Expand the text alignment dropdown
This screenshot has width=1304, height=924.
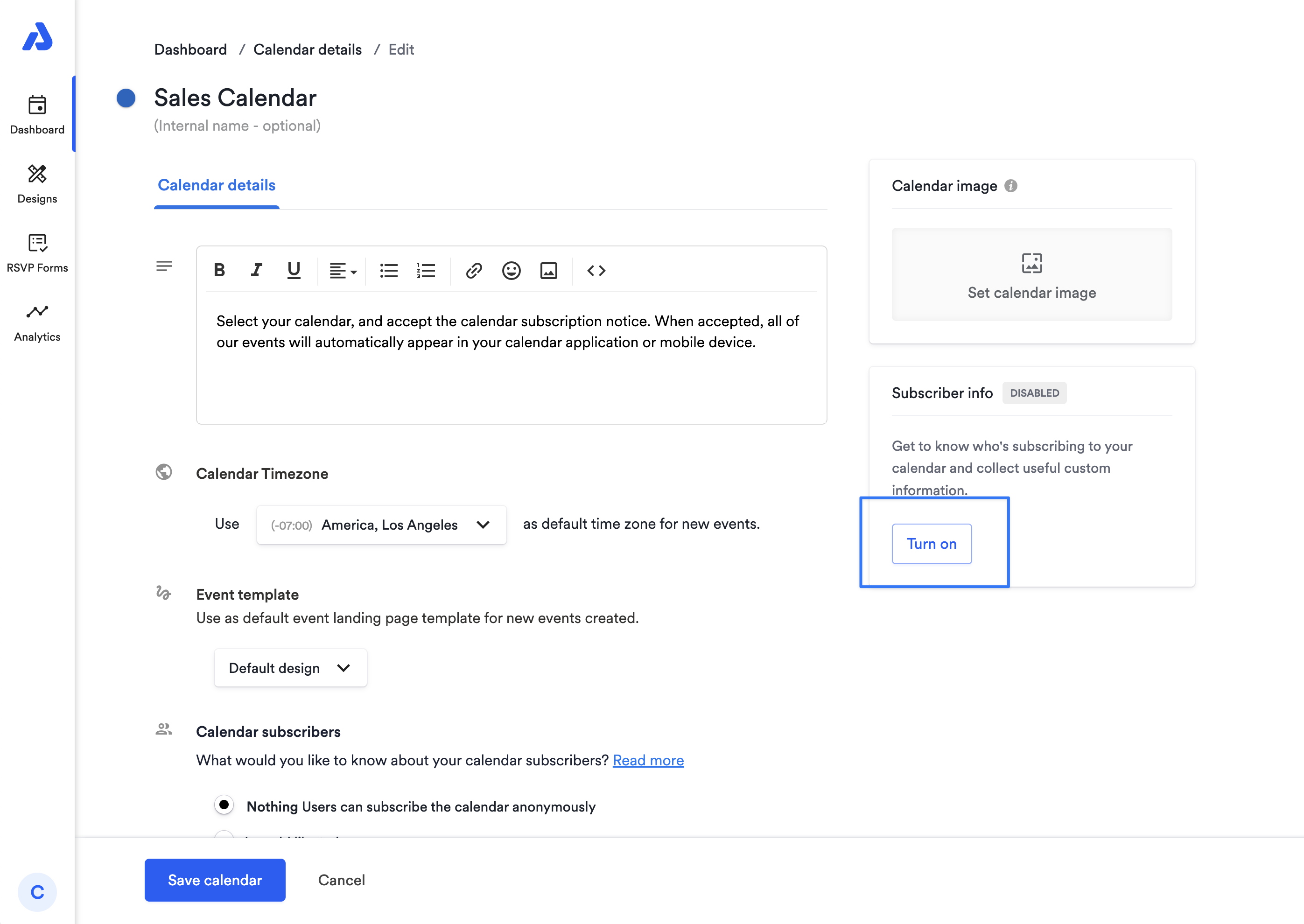(x=343, y=270)
